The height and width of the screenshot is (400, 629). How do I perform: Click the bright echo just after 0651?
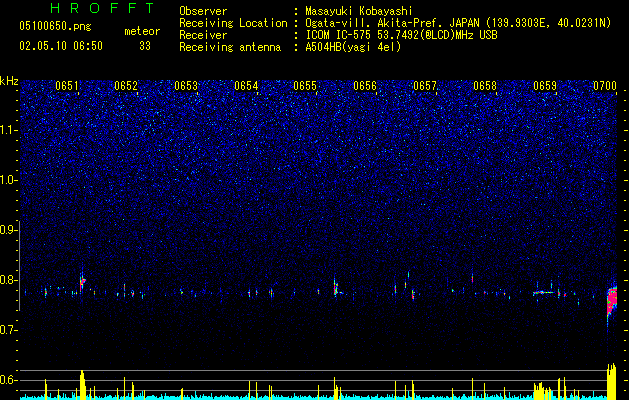tap(82, 282)
